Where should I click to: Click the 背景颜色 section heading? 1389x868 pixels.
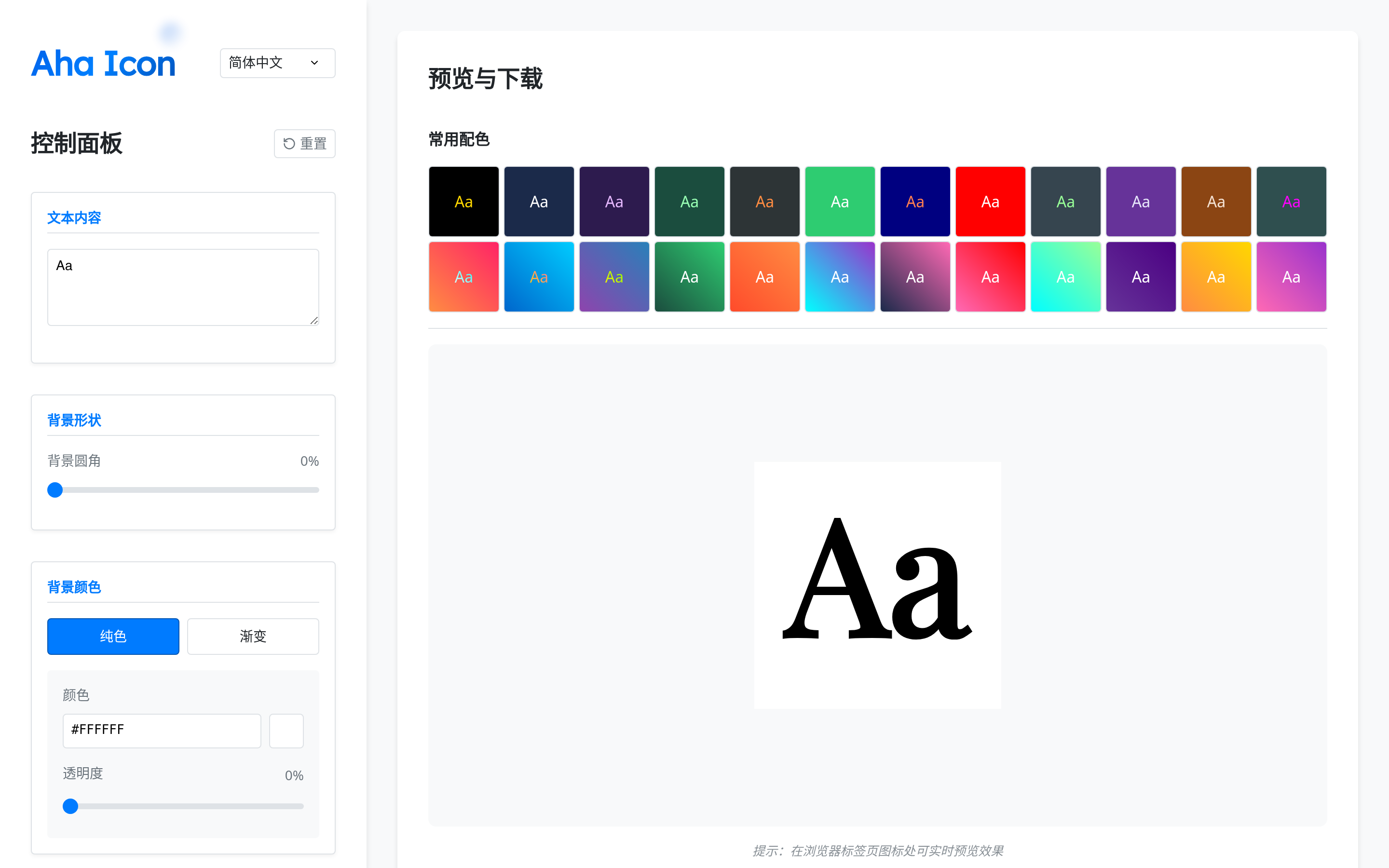pos(74,587)
